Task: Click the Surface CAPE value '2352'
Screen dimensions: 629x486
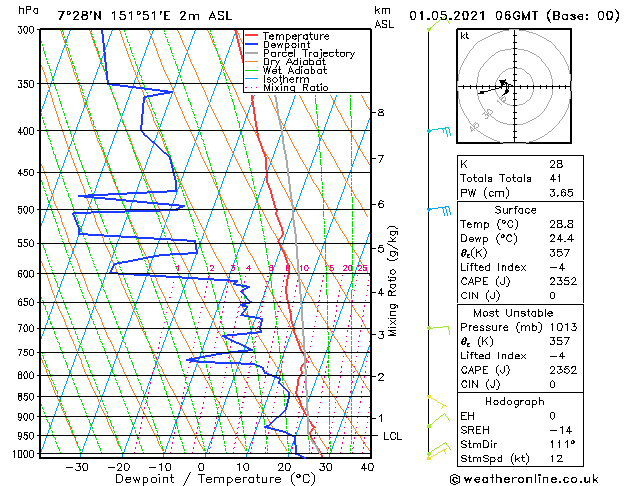Action: (563, 281)
